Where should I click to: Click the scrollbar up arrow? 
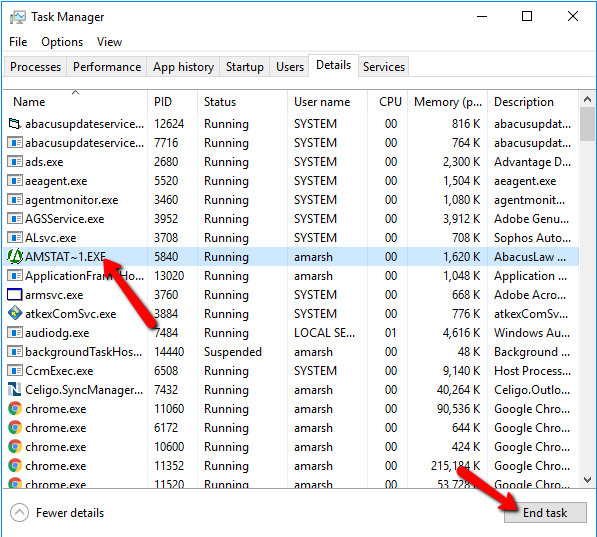pos(587,100)
